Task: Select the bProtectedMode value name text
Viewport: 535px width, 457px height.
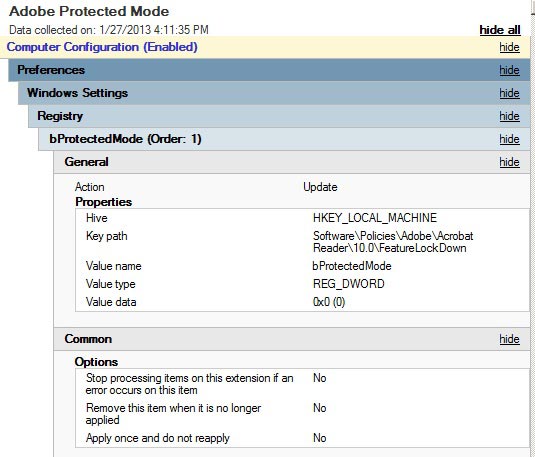Action: (352, 266)
